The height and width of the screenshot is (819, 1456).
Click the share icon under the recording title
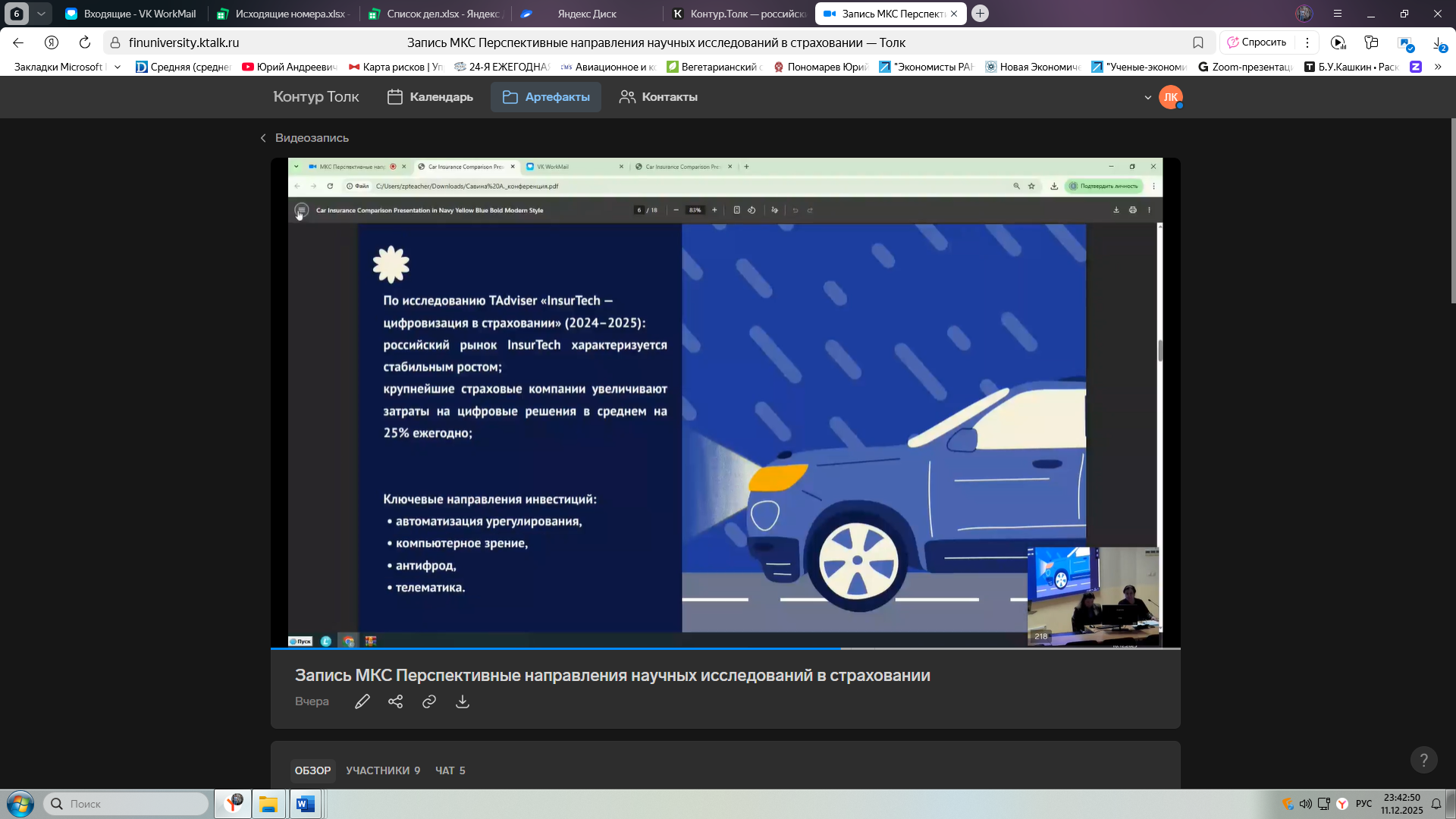pos(395,701)
